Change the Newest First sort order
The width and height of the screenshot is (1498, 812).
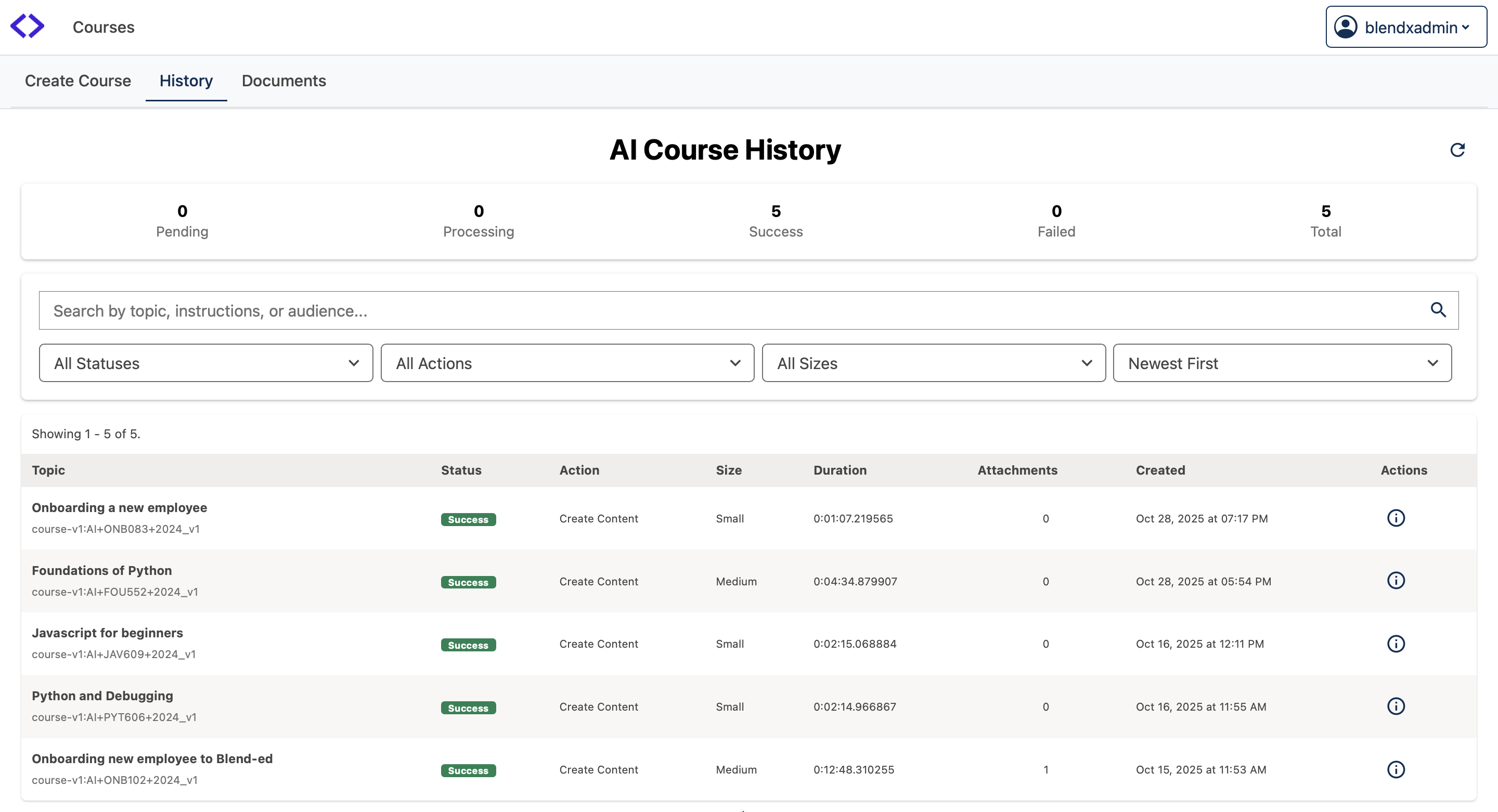coord(1282,363)
